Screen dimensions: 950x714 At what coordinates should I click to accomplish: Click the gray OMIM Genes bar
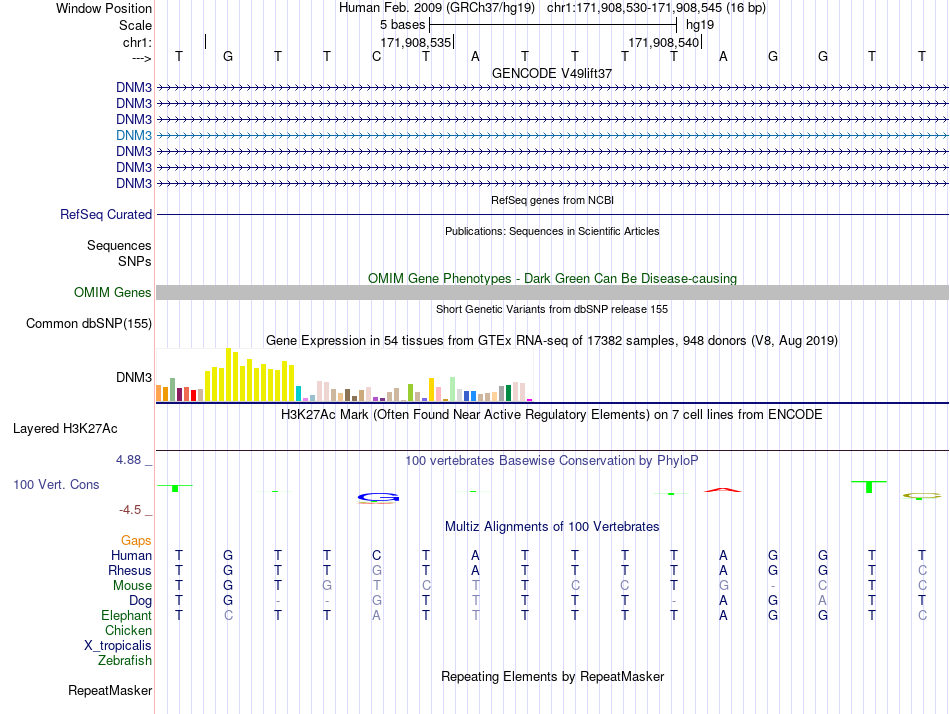pyautogui.click(x=552, y=293)
